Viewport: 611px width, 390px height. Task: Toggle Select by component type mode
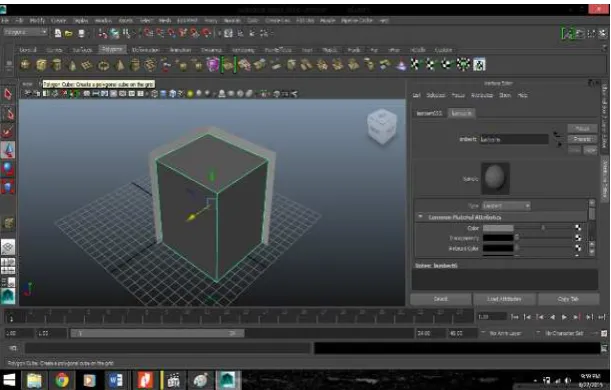(126, 34)
